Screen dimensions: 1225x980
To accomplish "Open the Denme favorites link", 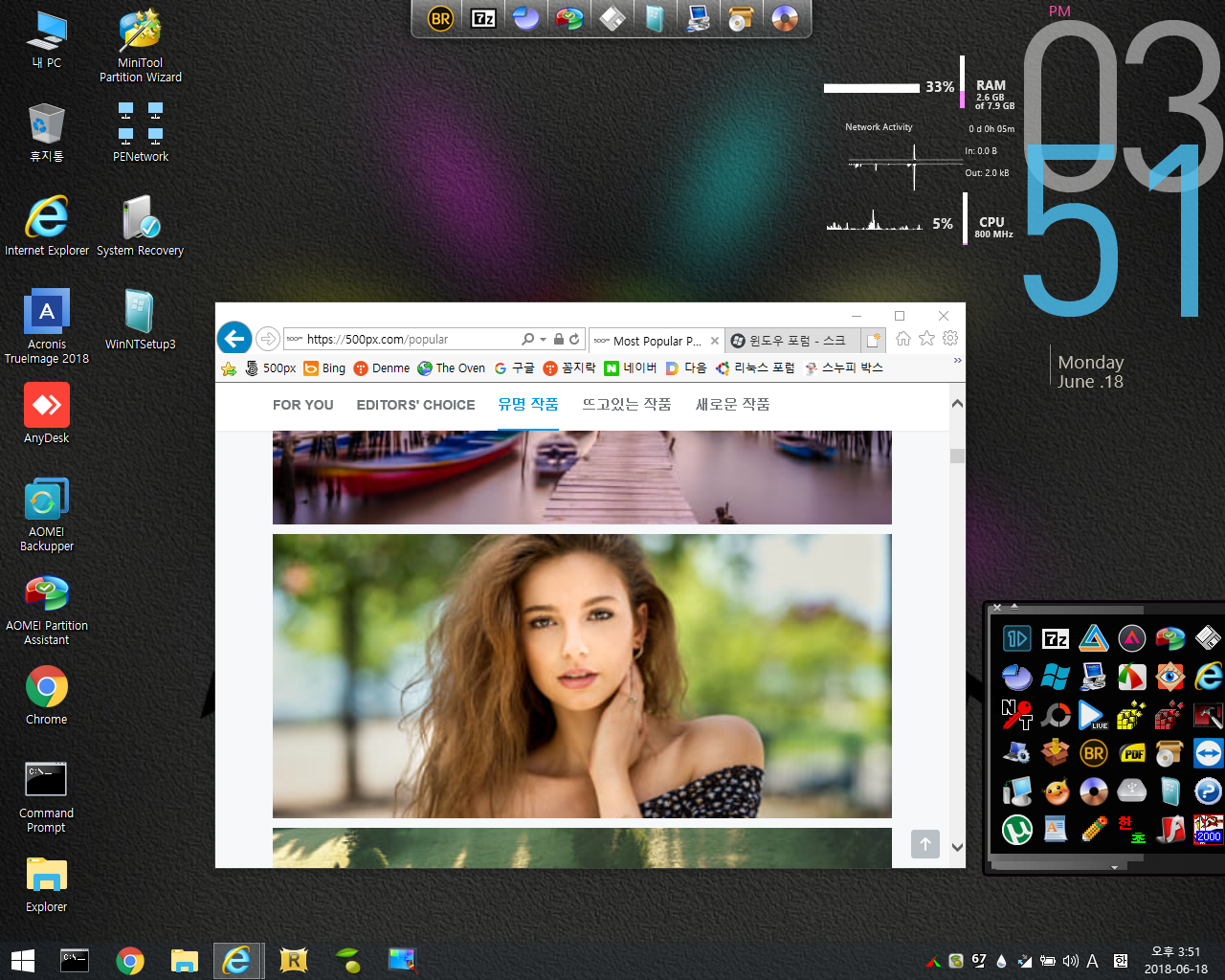I will (381, 368).
